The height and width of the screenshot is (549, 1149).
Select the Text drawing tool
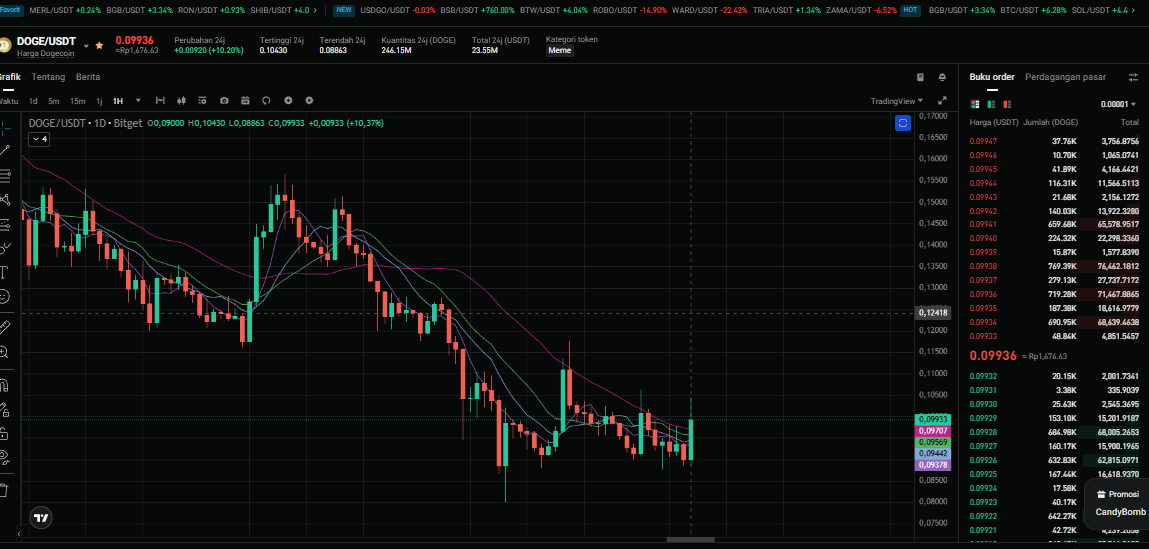(5, 272)
